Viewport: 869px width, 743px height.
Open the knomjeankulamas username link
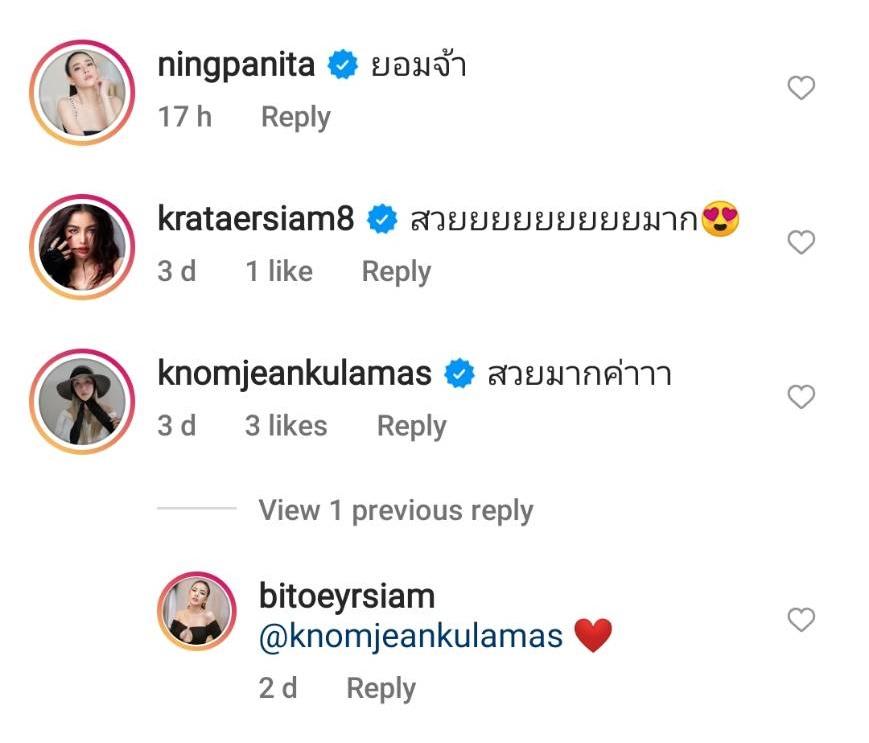(295, 374)
